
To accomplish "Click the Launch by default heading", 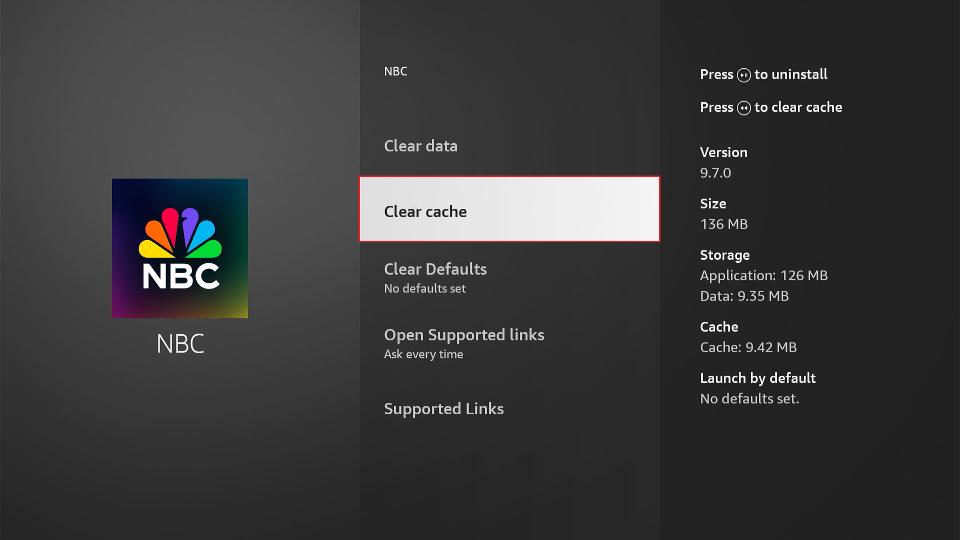I will pyautogui.click(x=757, y=378).
